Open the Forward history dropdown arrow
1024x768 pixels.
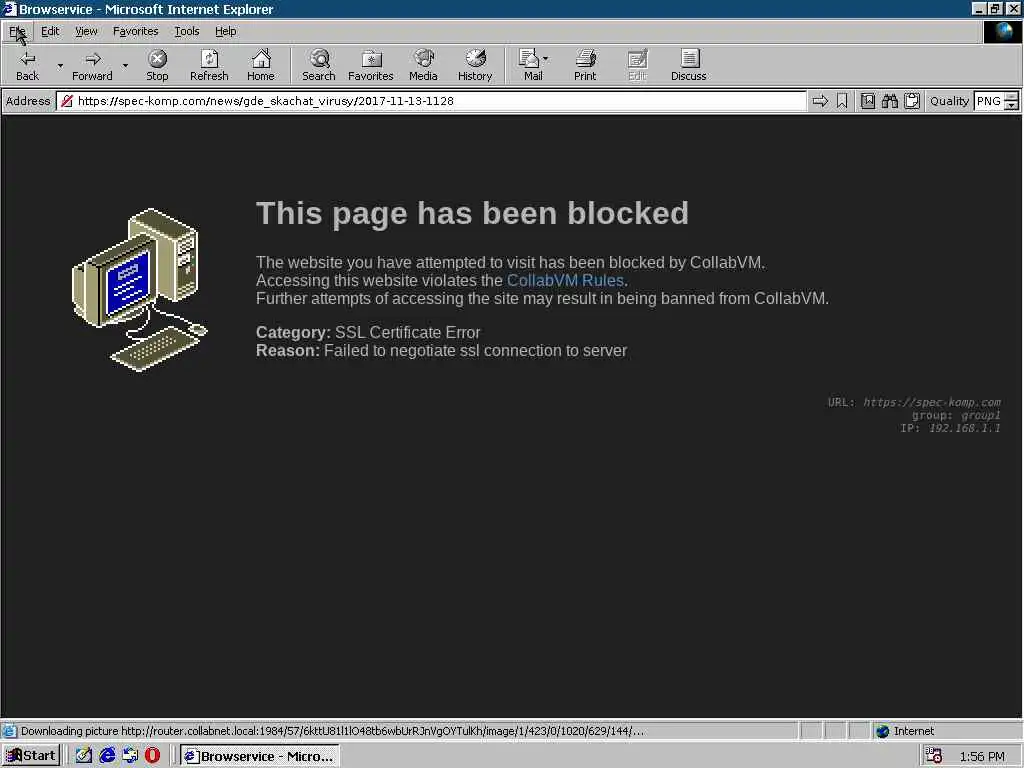125,65
